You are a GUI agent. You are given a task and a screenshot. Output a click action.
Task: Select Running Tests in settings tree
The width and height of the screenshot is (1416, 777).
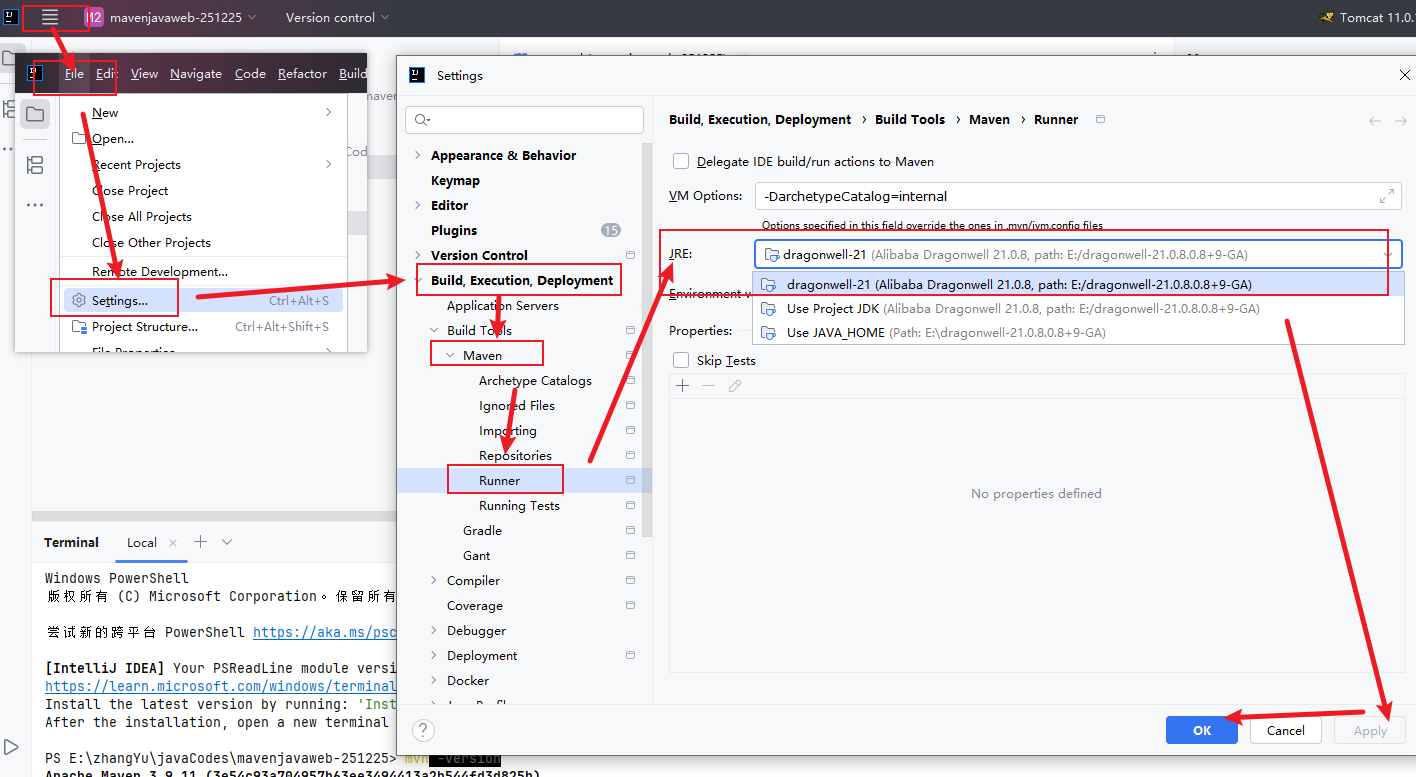(x=519, y=505)
